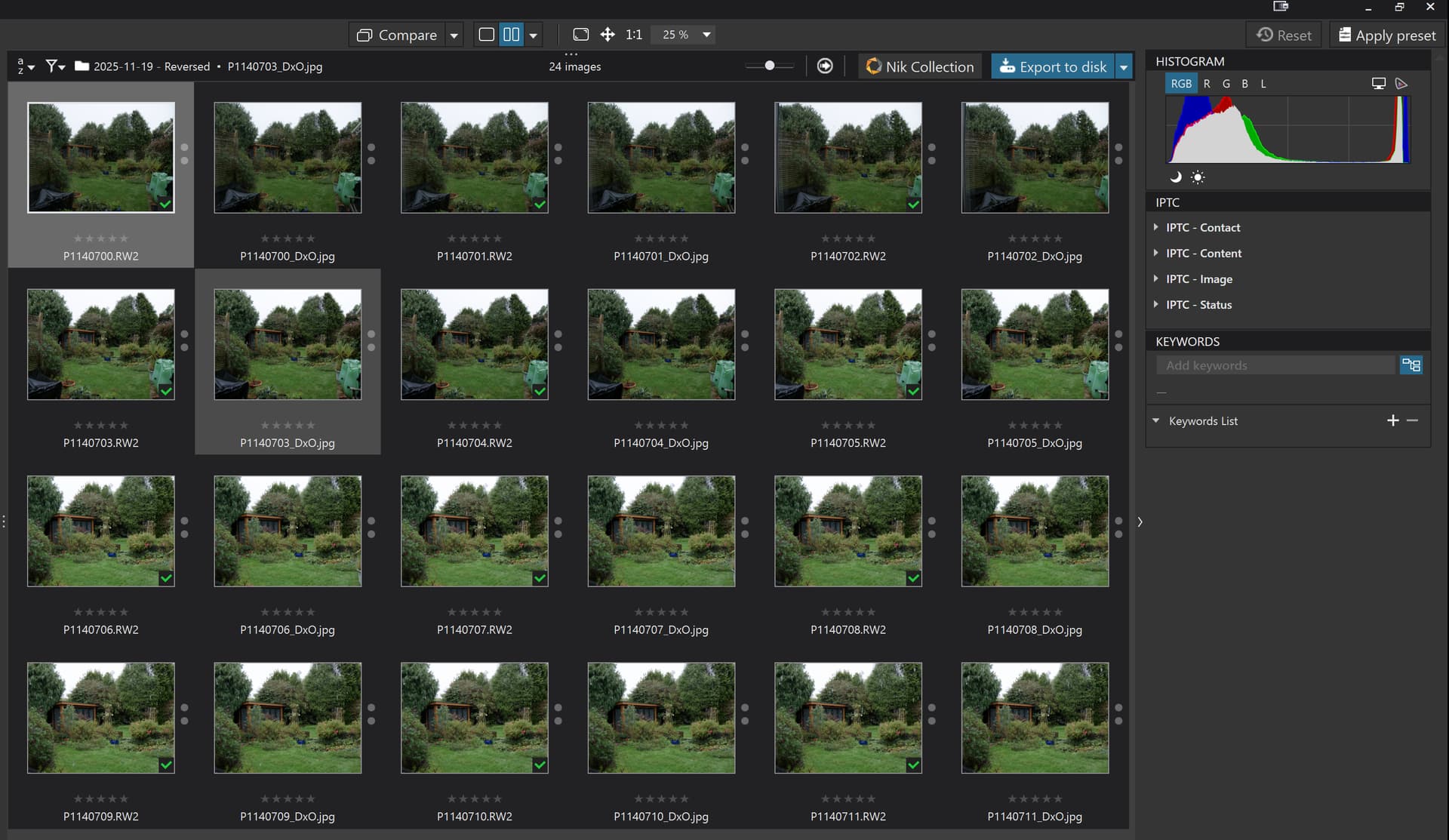This screenshot has height=840, width=1449.
Task: Adjust the thumbnail size slider
Action: click(769, 66)
